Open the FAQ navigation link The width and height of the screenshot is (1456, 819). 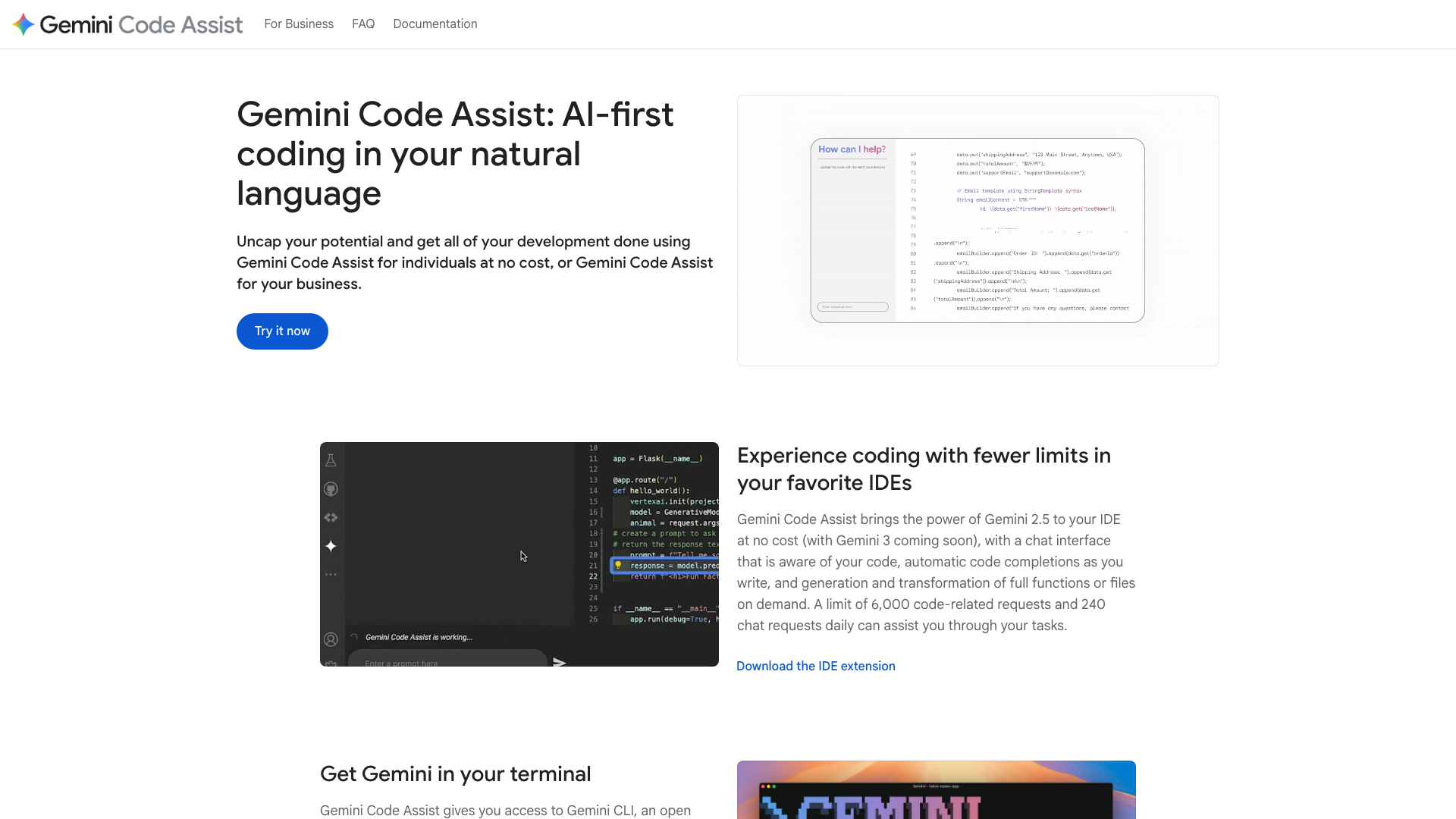(x=363, y=24)
